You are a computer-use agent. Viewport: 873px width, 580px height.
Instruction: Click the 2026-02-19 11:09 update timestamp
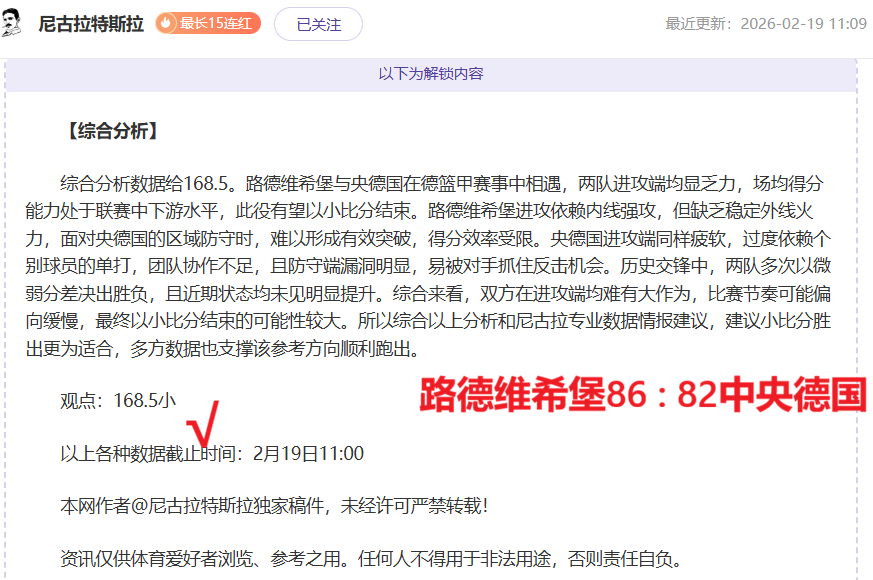[x=803, y=24]
